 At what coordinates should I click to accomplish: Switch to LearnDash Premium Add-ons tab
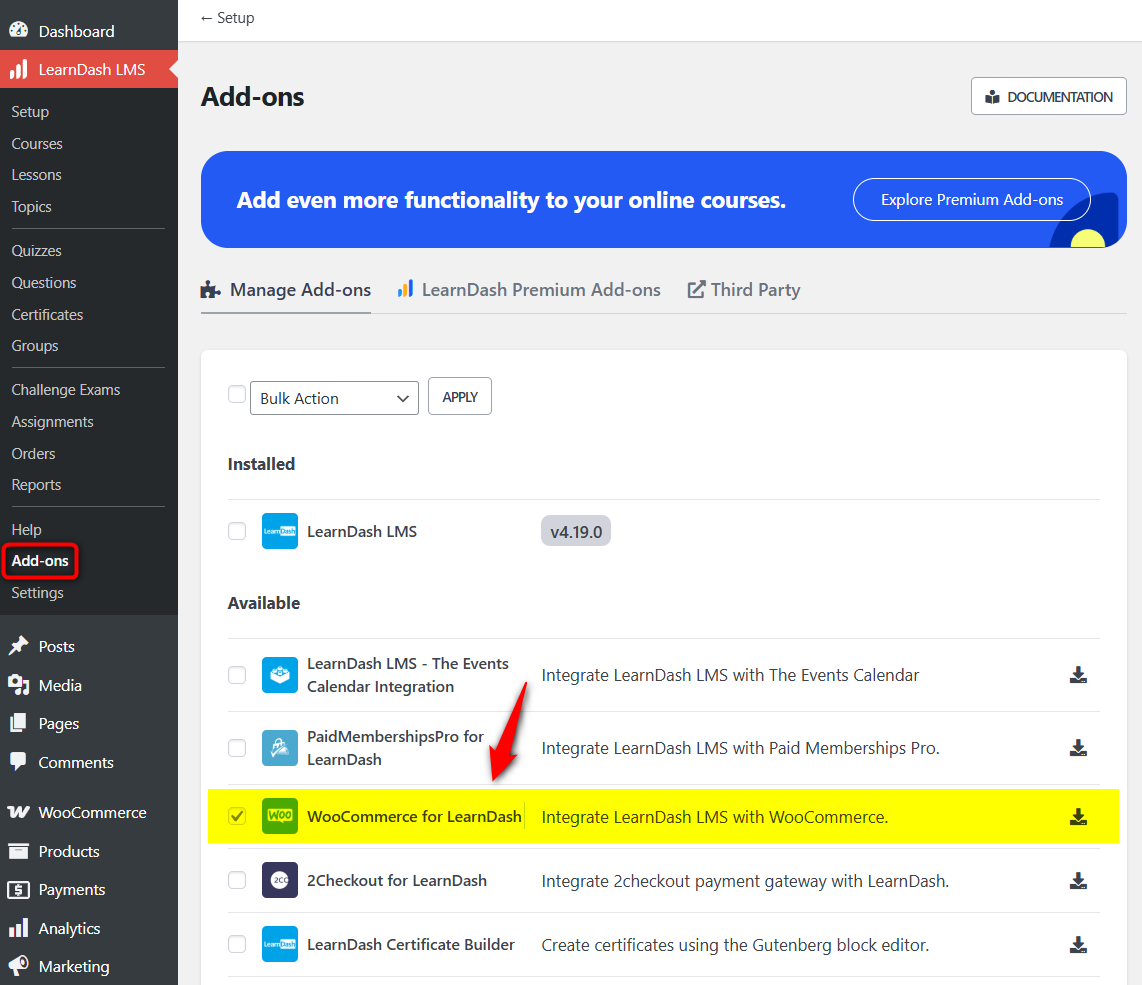(x=529, y=290)
